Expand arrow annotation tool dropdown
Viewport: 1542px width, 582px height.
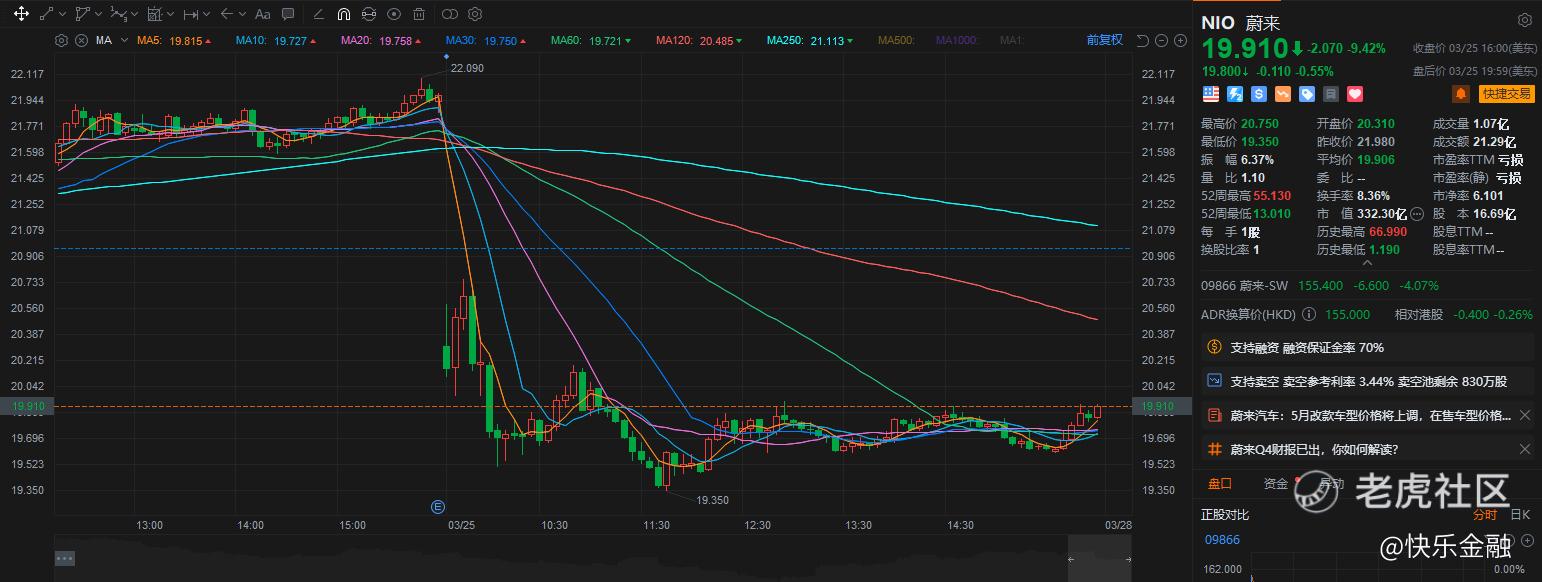pyautogui.click(x=242, y=15)
